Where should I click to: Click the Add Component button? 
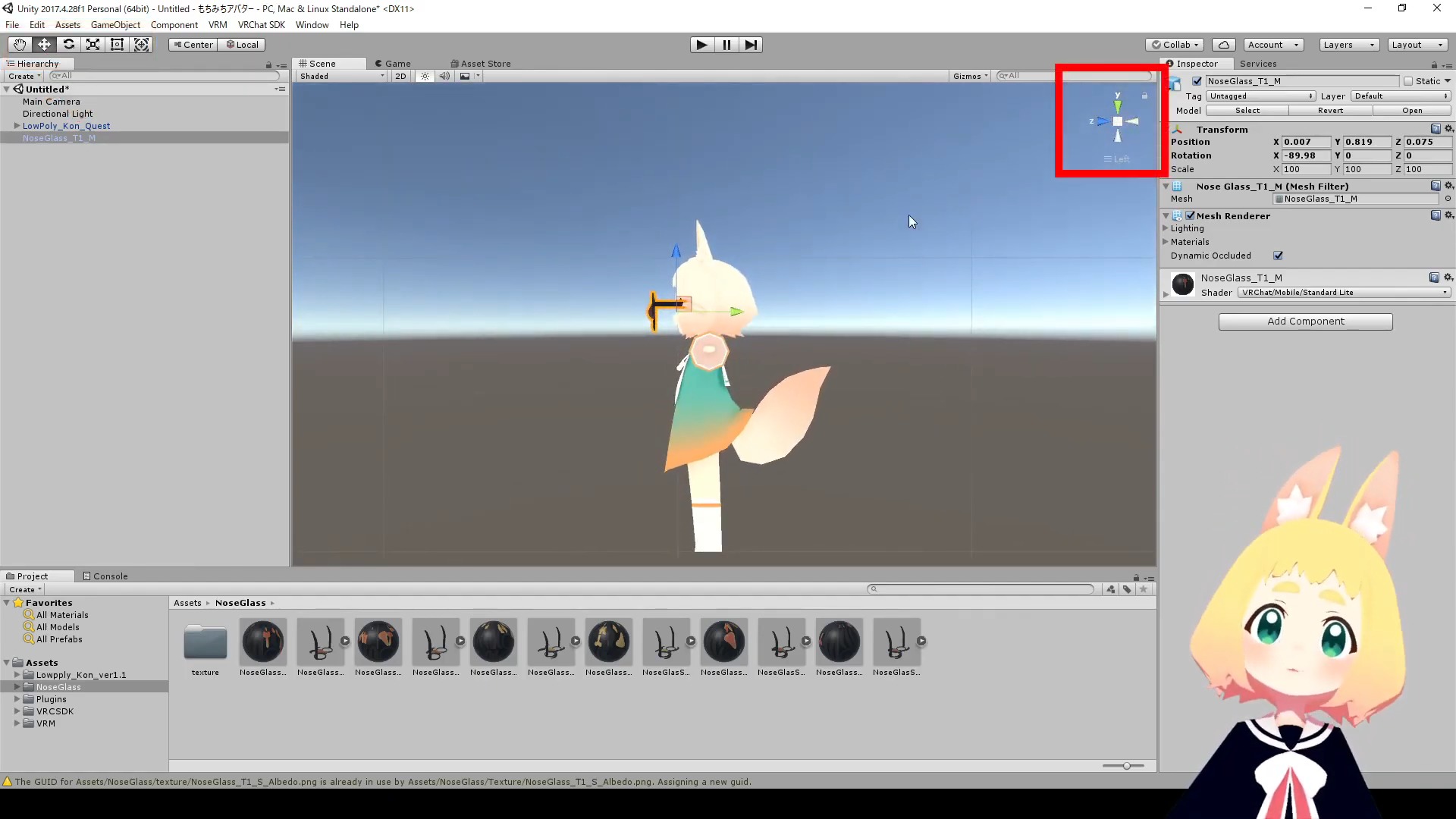pos(1305,322)
